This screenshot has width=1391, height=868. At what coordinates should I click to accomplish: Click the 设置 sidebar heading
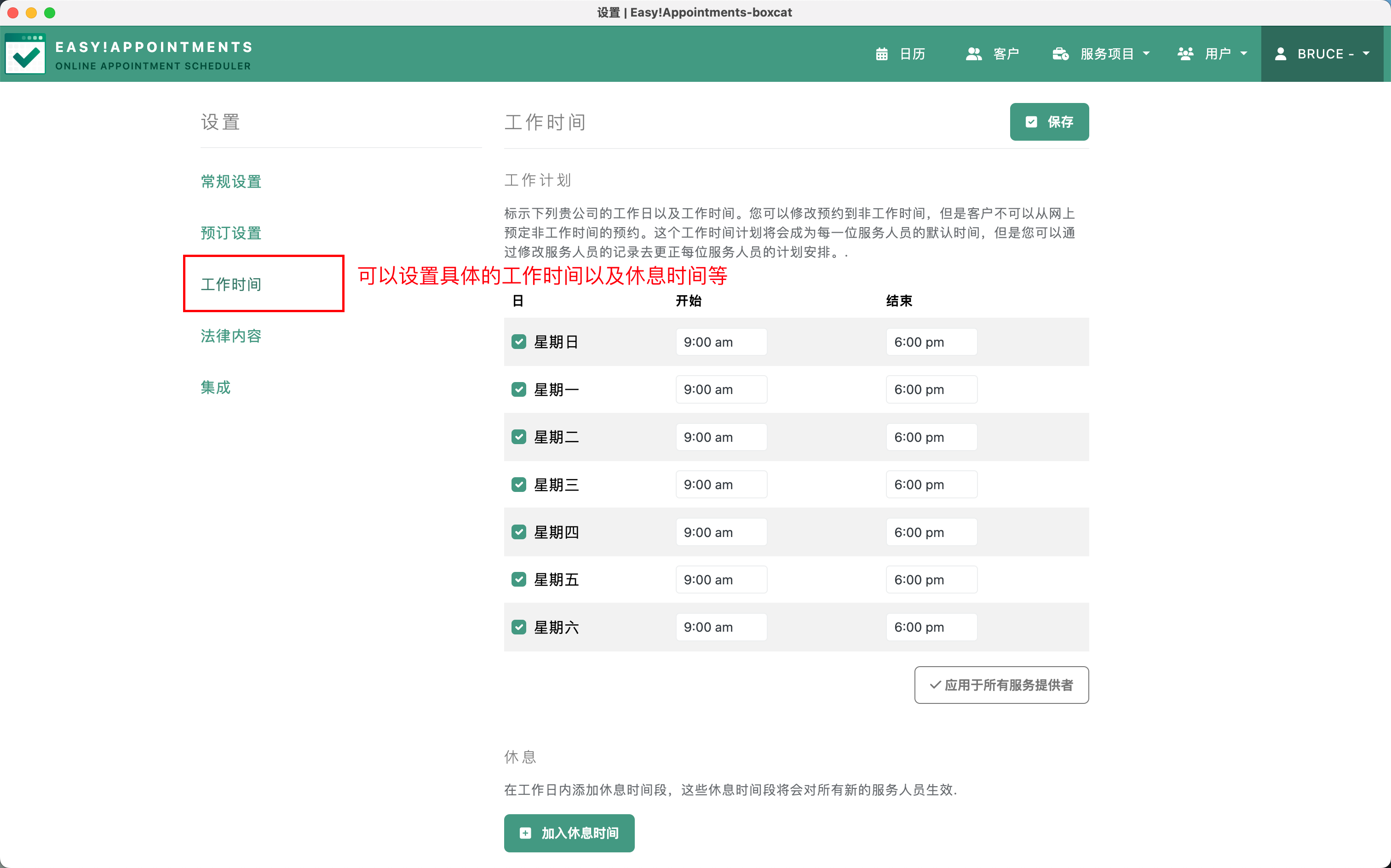click(x=220, y=122)
